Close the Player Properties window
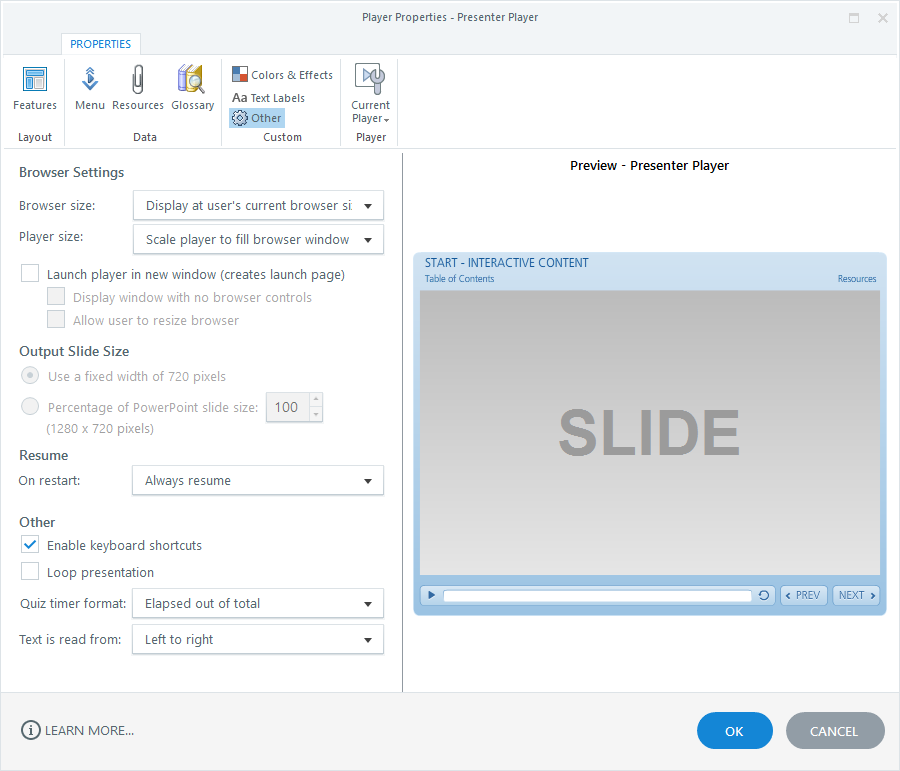The height and width of the screenshot is (771, 900). (883, 18)
